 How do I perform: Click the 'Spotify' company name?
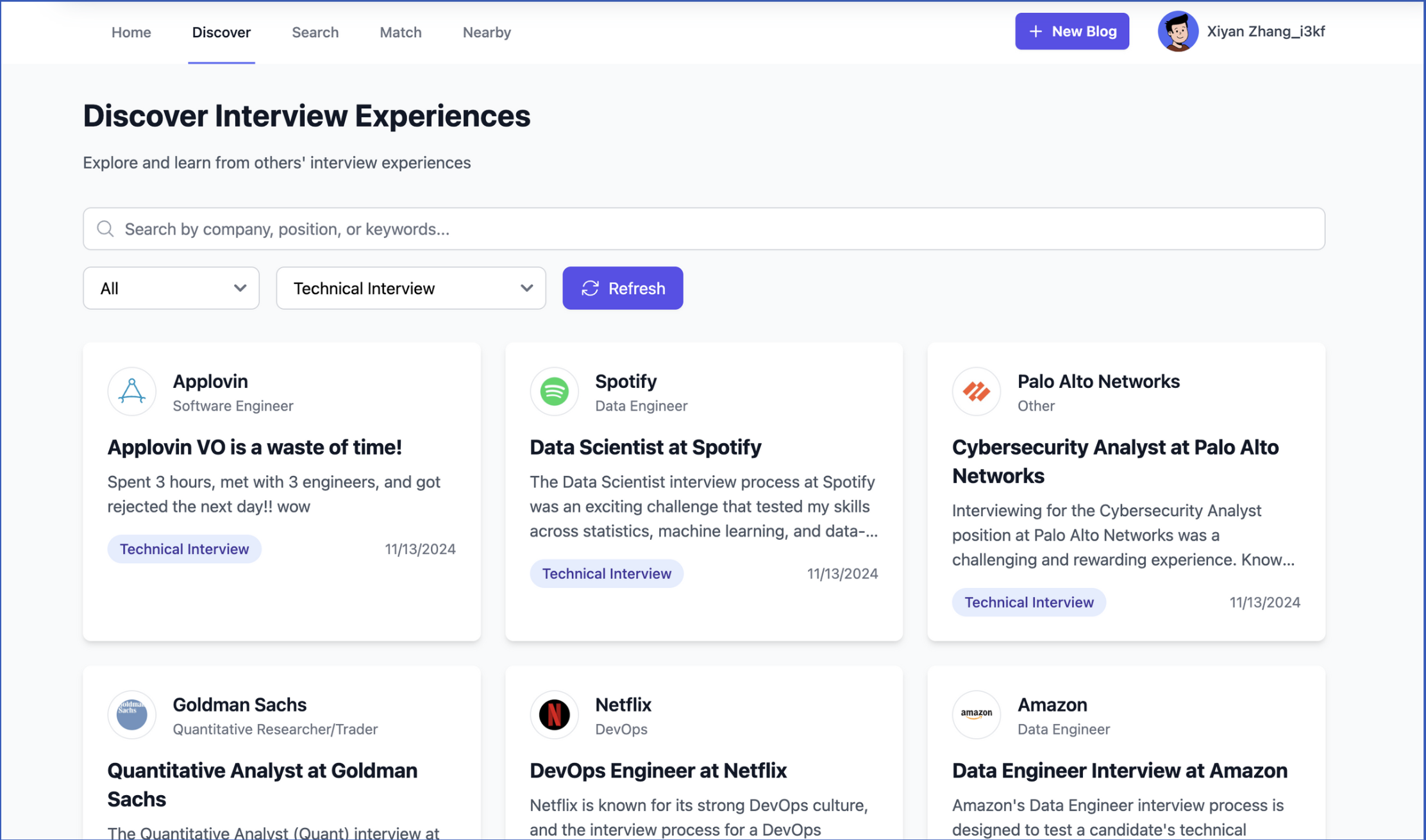coord(625,381)
